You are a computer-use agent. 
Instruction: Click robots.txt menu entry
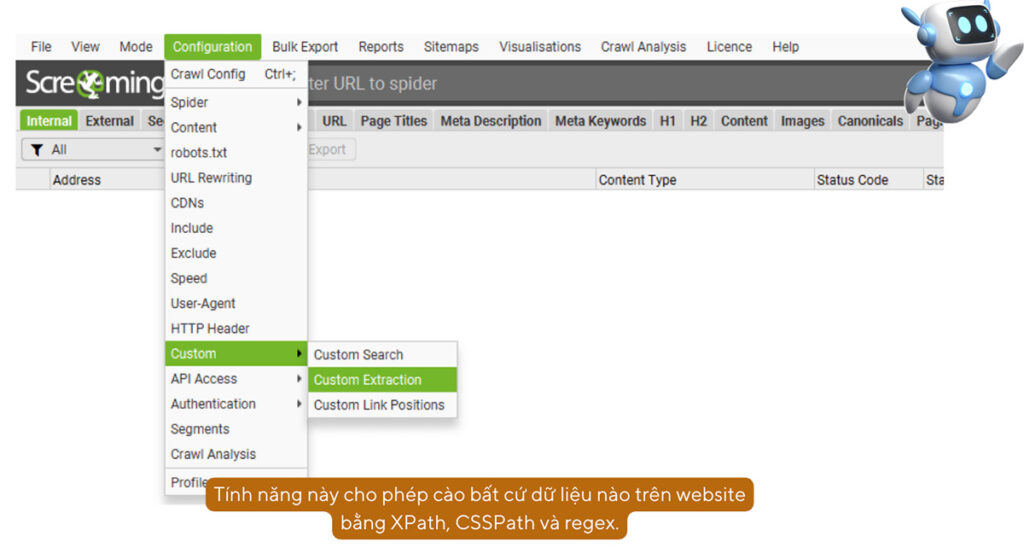199,153
